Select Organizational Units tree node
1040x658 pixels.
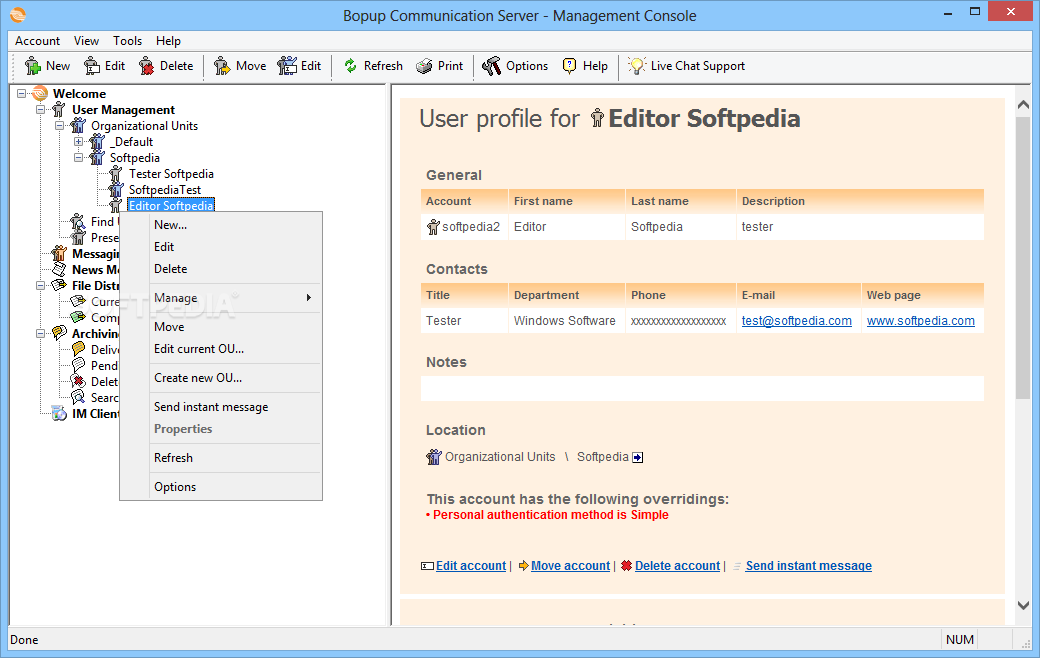(x=145, y=125)
